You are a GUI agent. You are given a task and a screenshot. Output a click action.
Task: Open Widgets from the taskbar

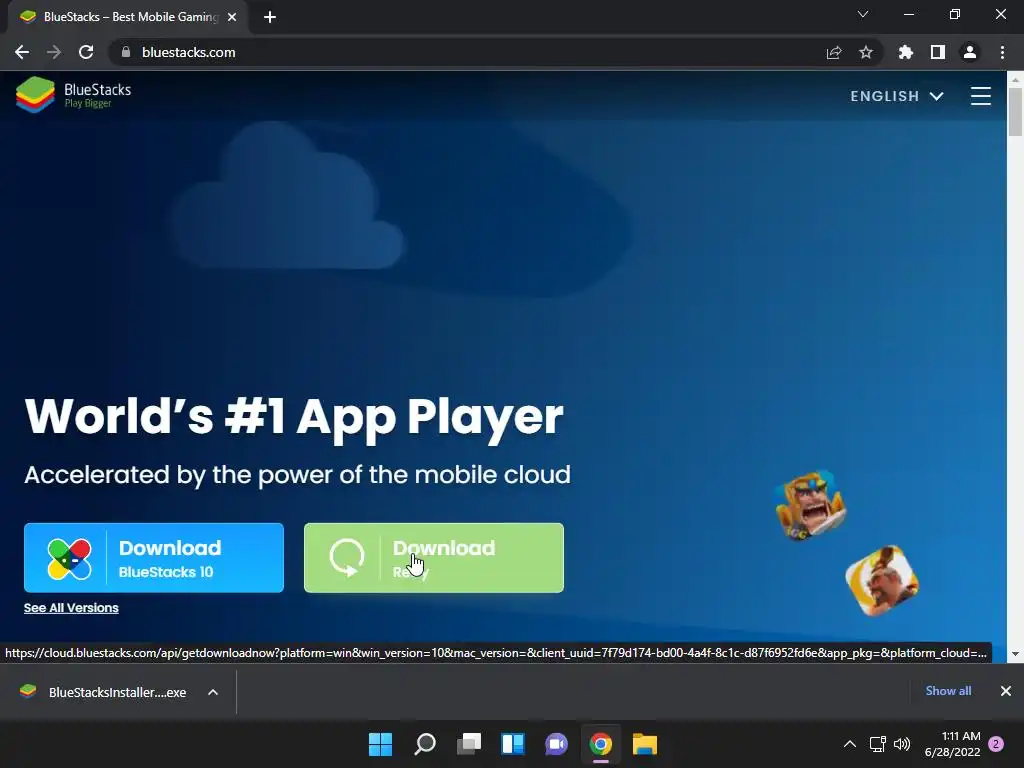tap(513, 744)
